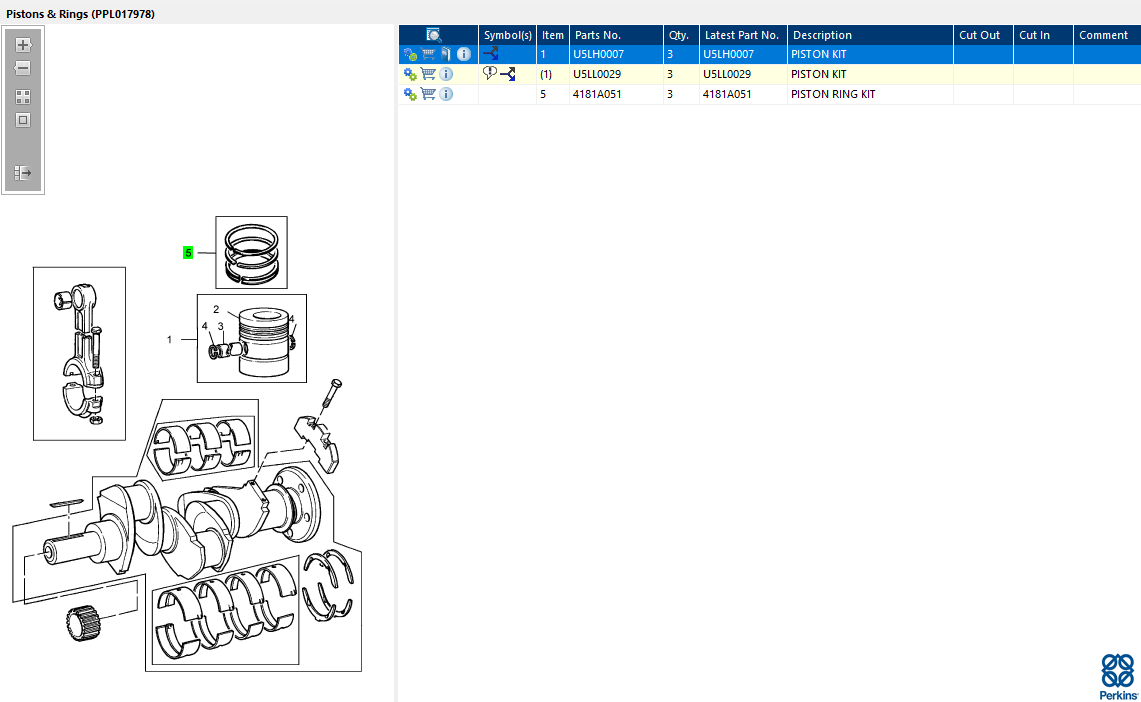Image resolution: width=1141 pixels, height=702 pixels.
Task: Click the Pistons & Rings (PPL017978) title
Action: click(x=80, y=14)
